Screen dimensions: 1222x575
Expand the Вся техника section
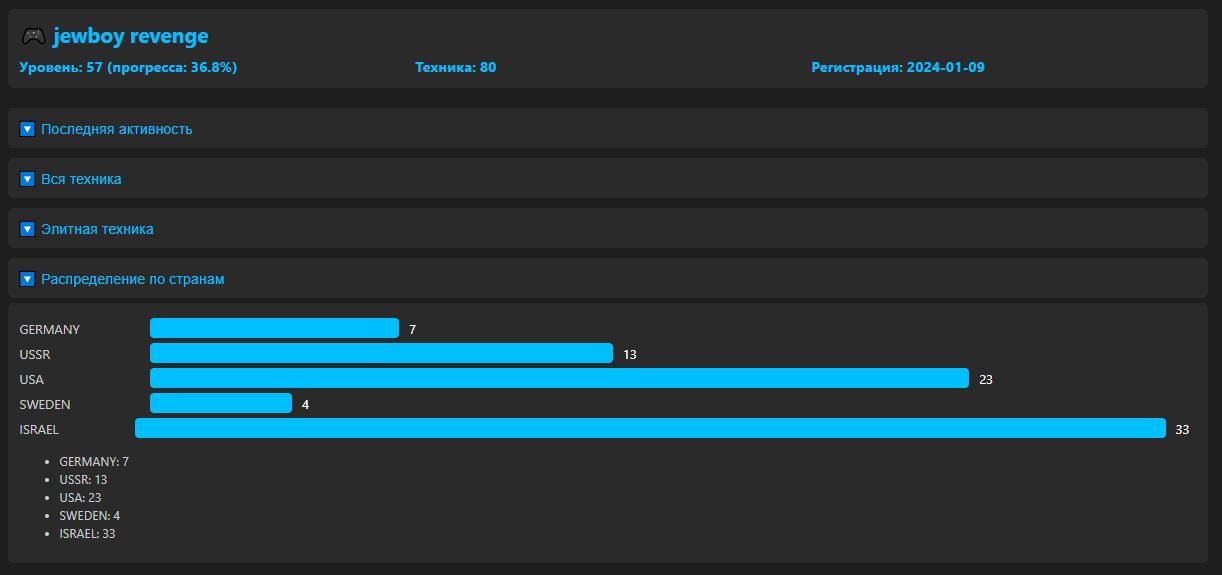click(608, 179)
